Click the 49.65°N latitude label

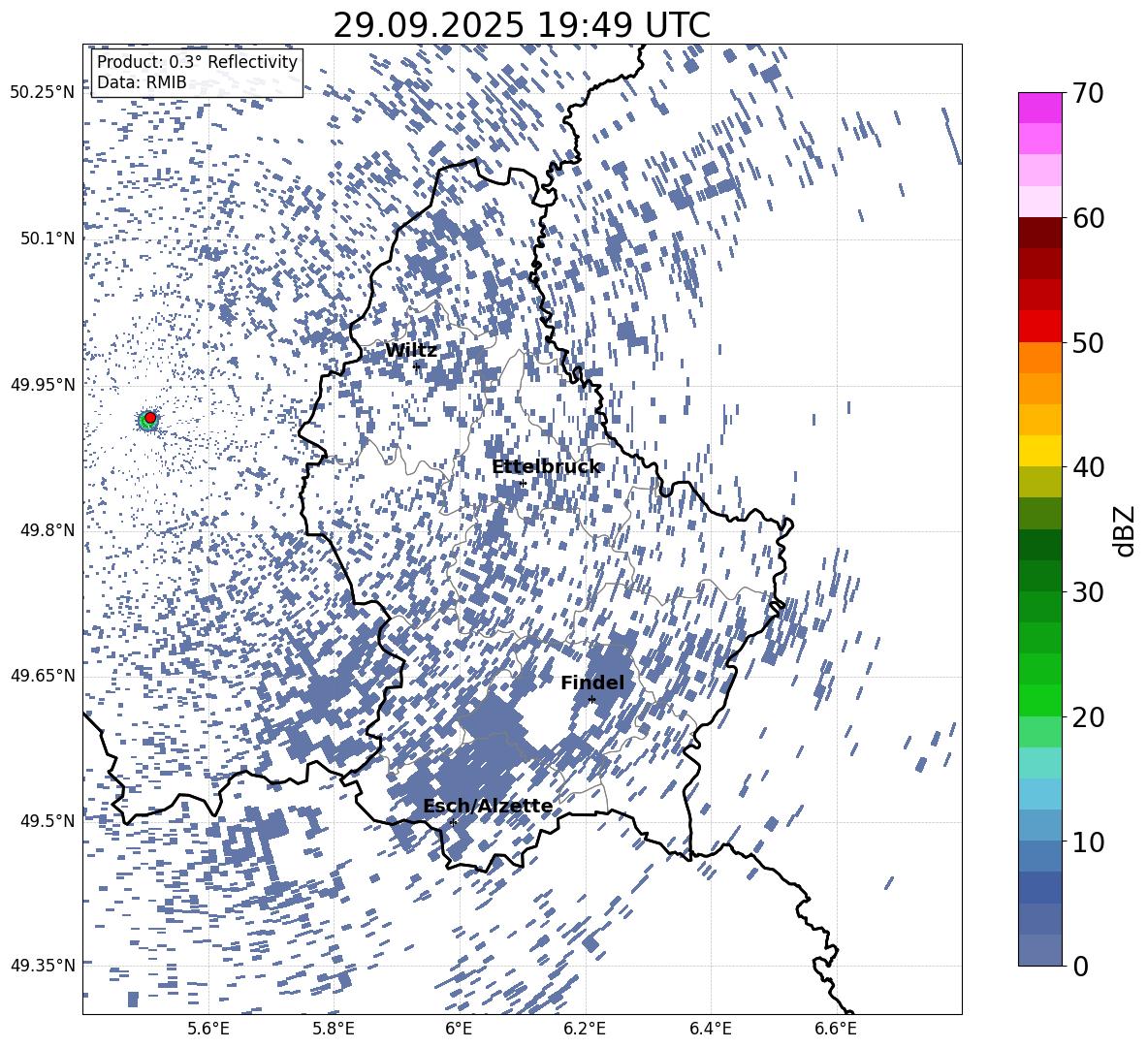43,676
